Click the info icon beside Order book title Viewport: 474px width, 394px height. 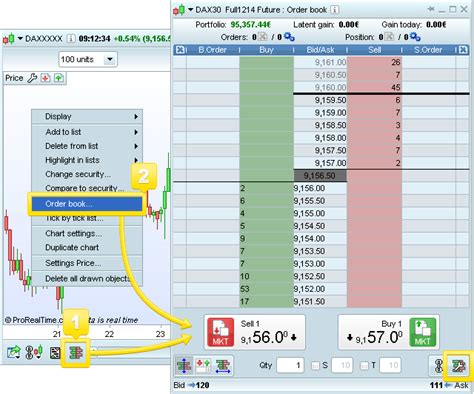[x=335, y=10]
